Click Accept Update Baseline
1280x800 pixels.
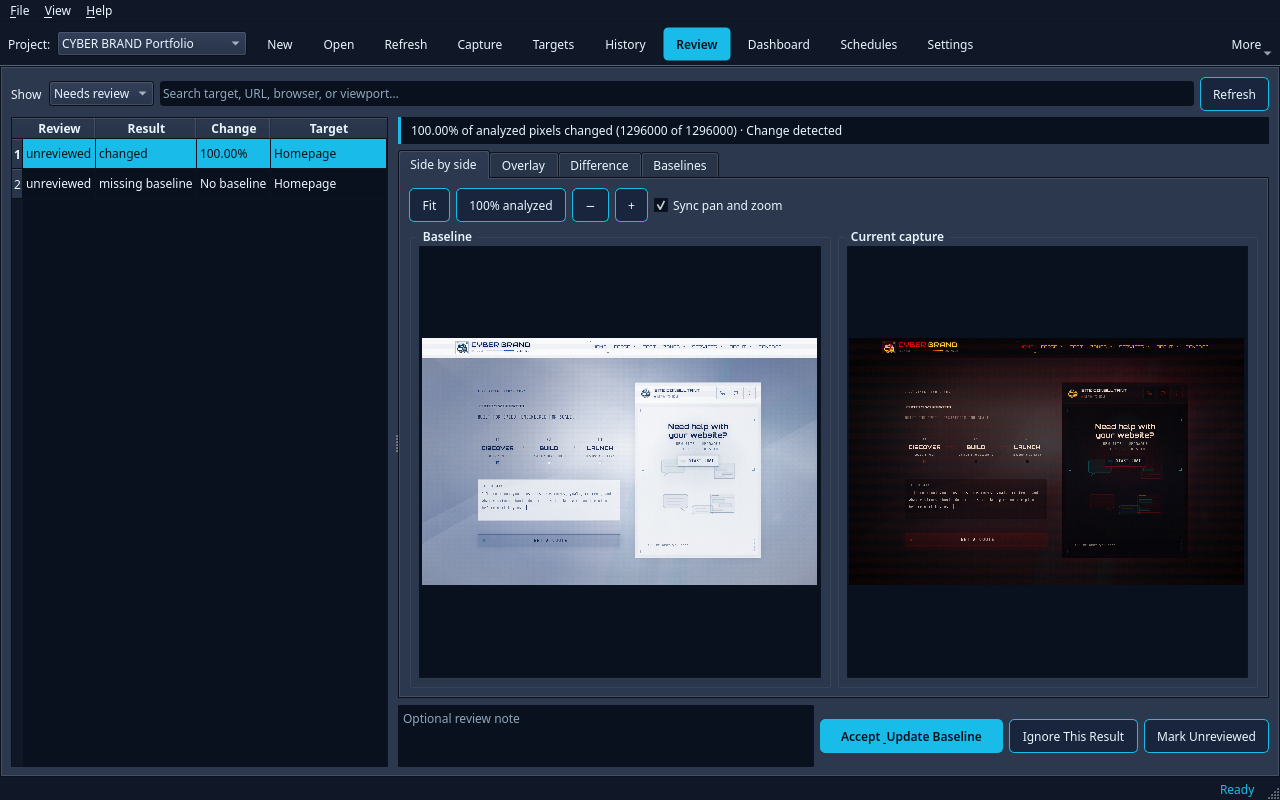click(911, 736)
